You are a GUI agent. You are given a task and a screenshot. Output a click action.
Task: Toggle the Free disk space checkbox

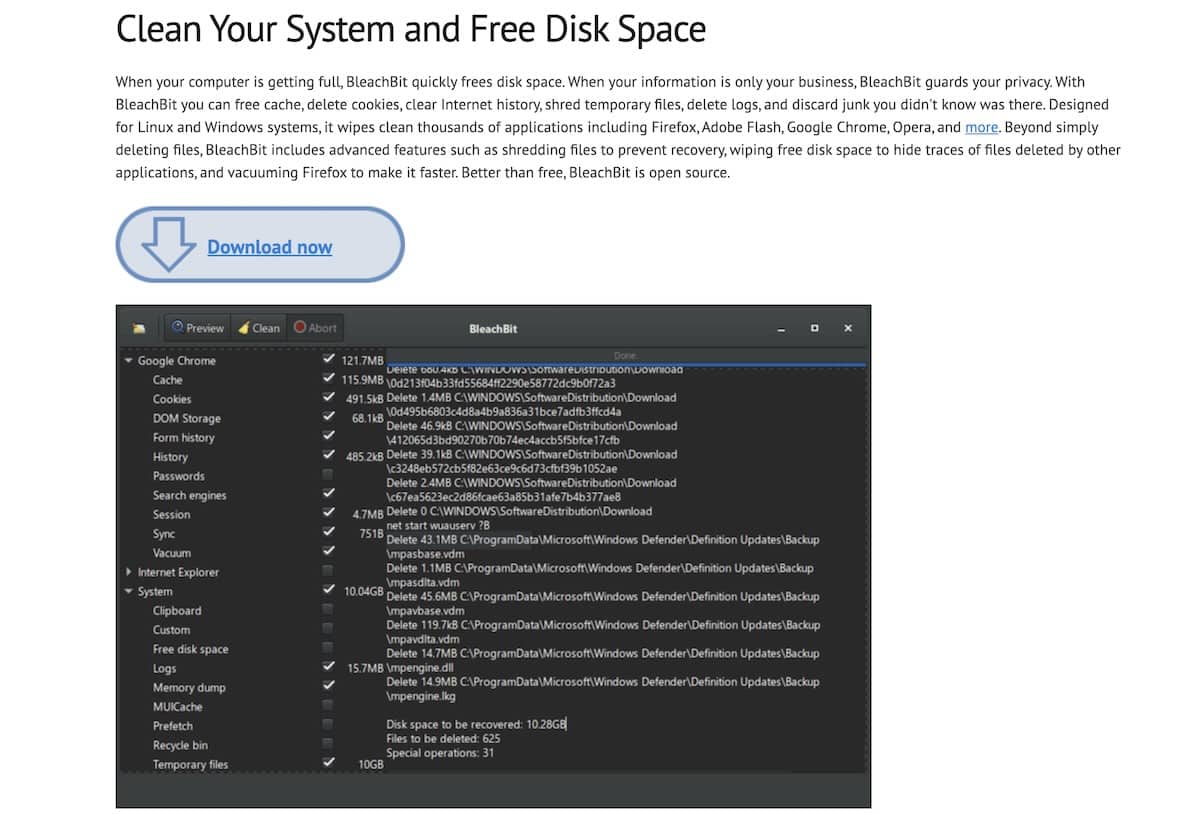click(x=328, y=647)
